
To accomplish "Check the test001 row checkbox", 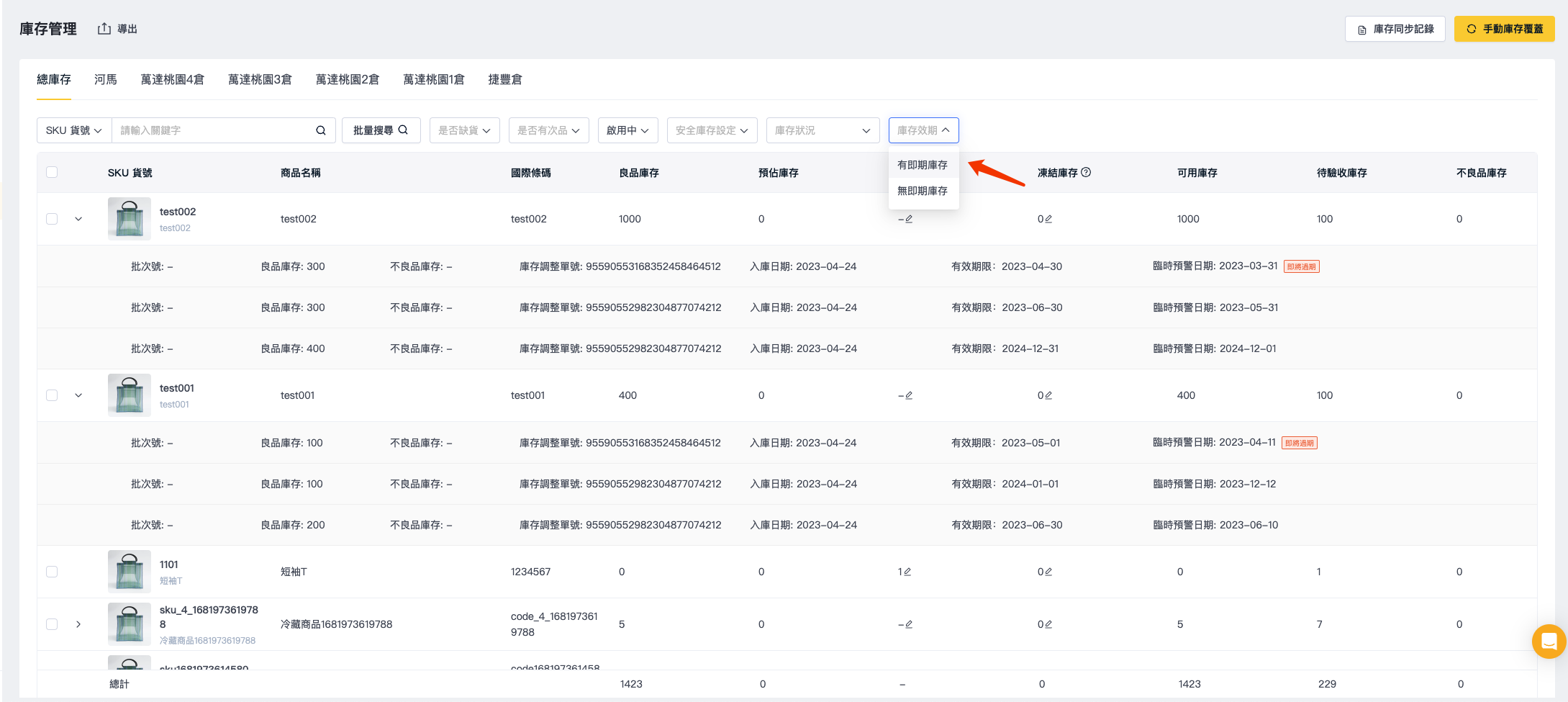I will pos(52,395).
